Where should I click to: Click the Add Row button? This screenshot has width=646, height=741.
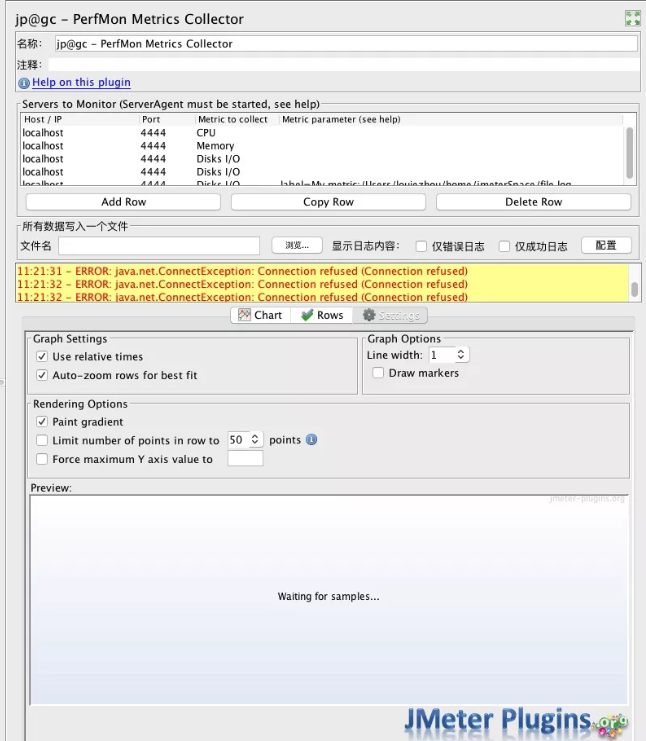coord(123,202)
